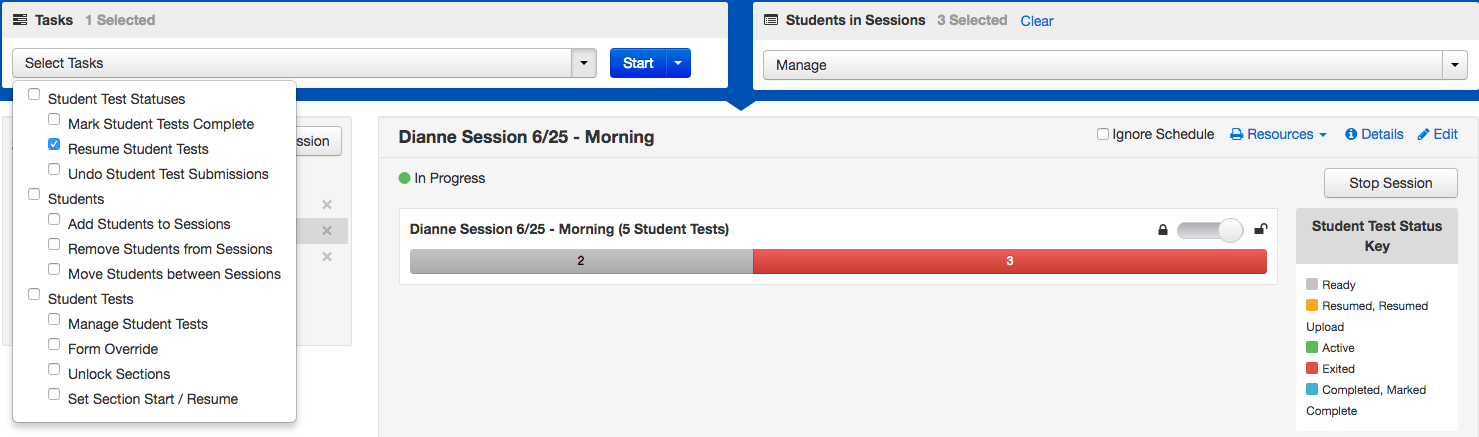Remove the highlighted session with its X icon

coord(327,231)
